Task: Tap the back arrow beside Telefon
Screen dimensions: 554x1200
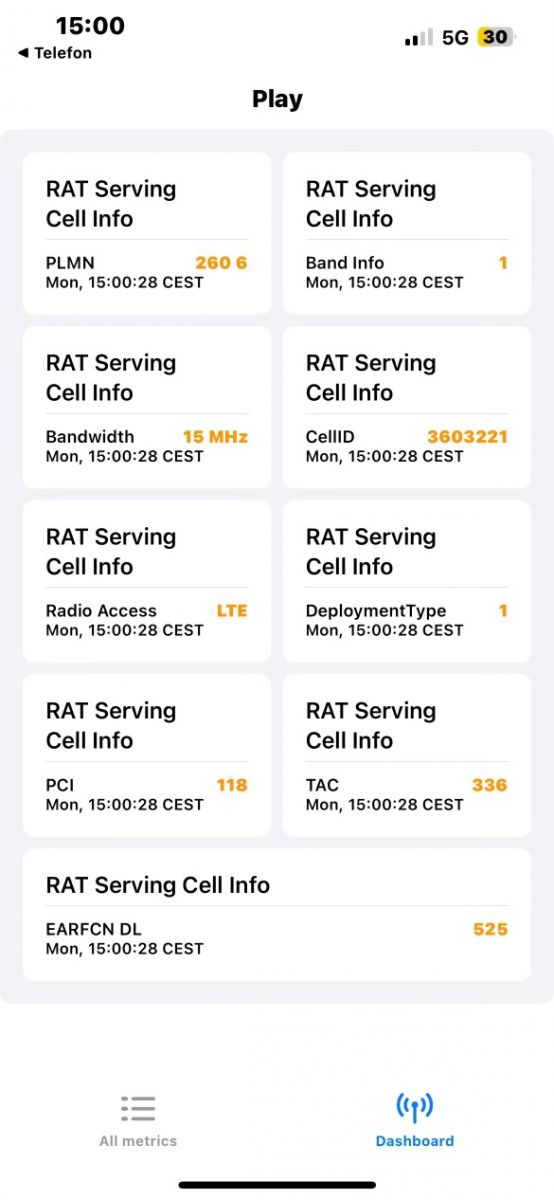Action: 23,53
